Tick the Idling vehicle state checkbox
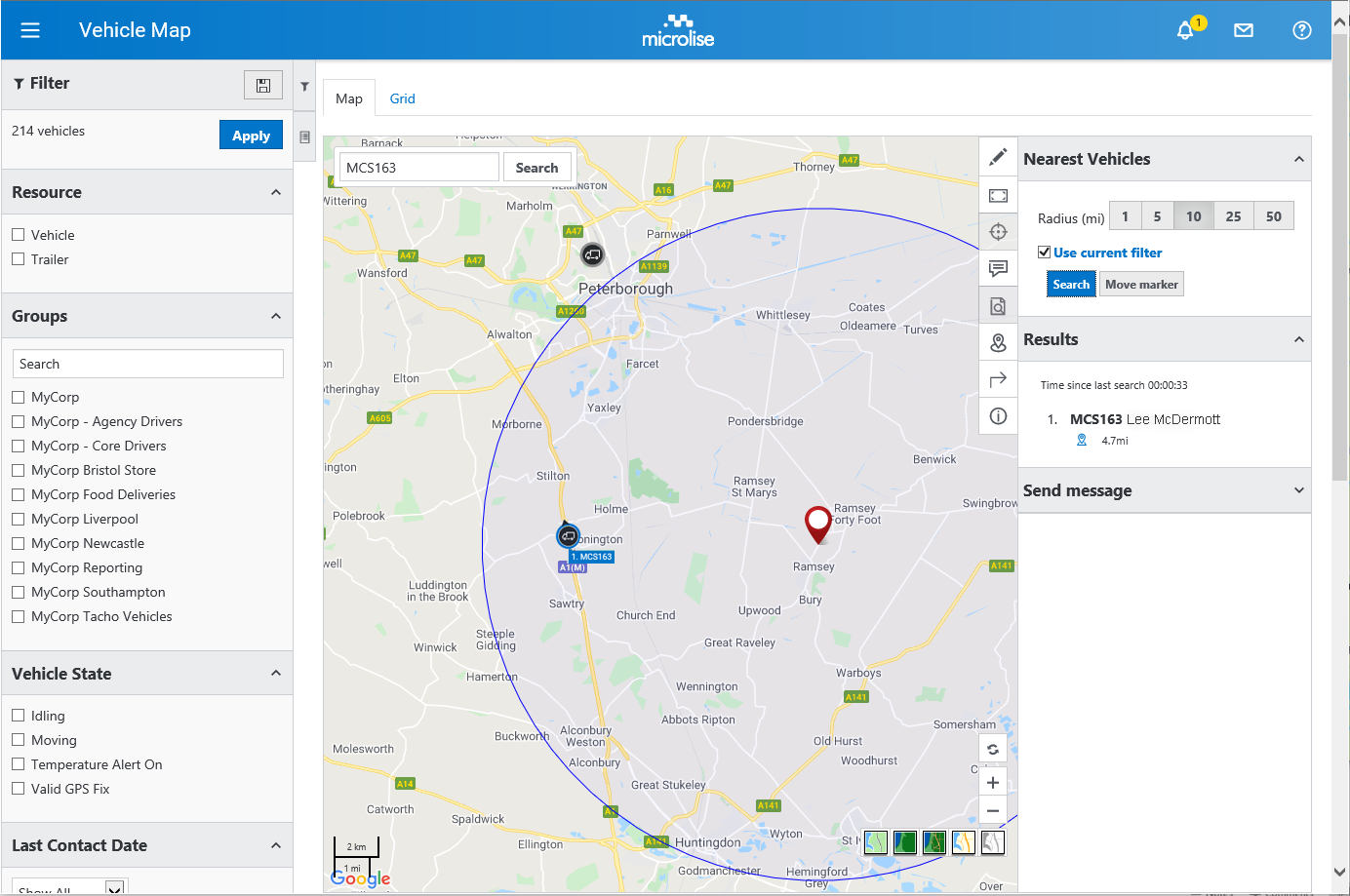 [18, 715]
